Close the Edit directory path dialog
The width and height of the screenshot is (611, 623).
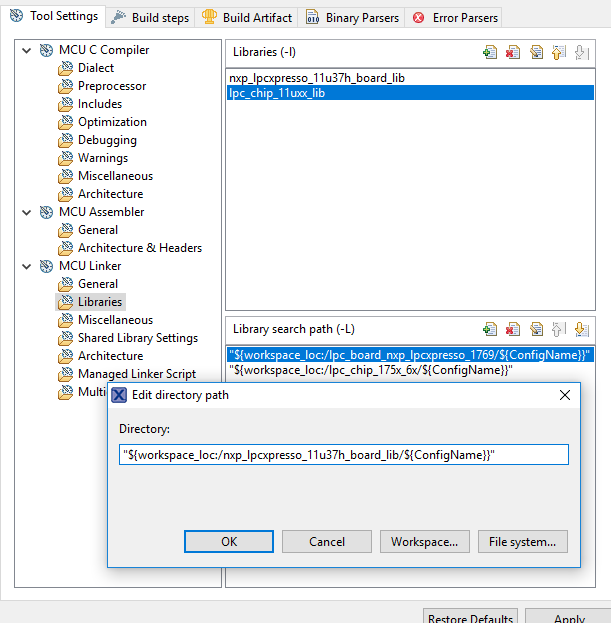tap(565, 395)
